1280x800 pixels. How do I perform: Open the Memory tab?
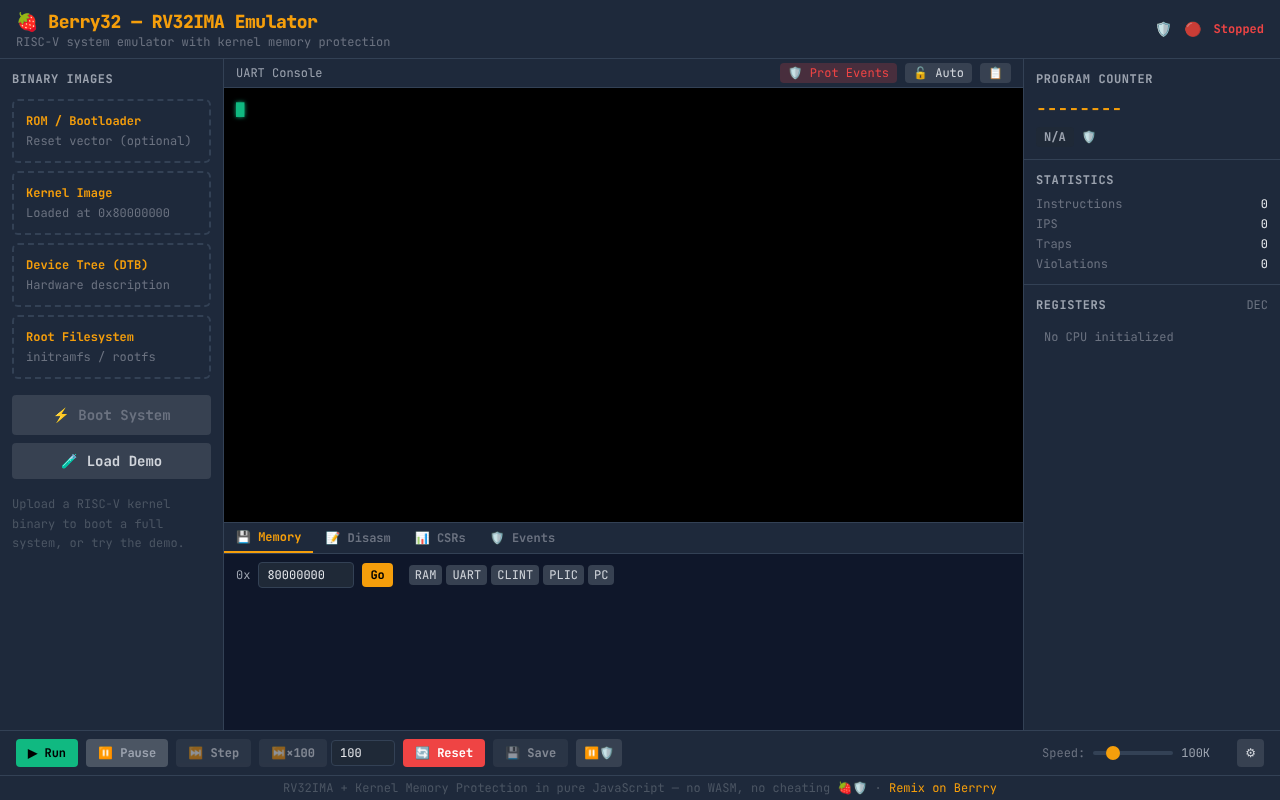pos(268,538)
